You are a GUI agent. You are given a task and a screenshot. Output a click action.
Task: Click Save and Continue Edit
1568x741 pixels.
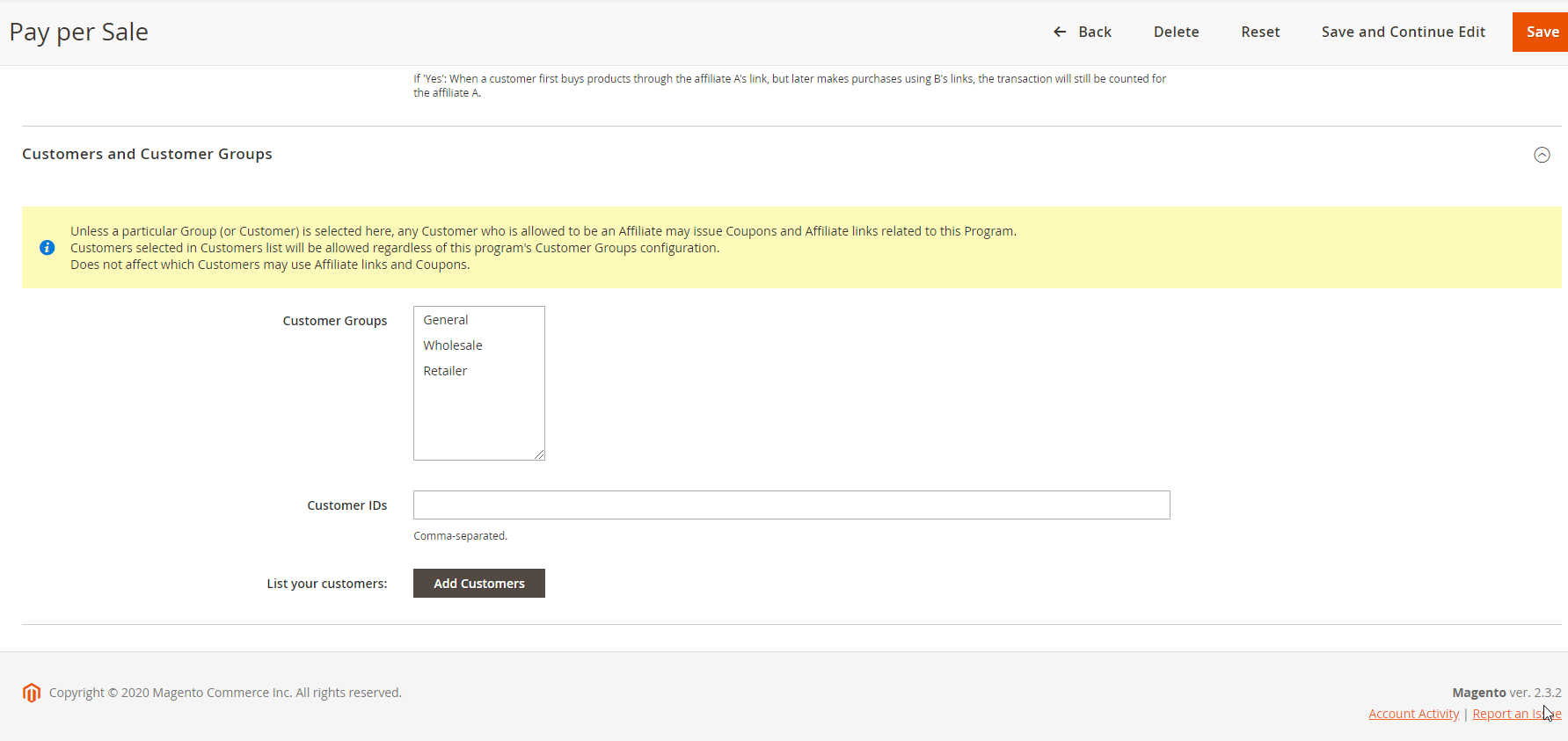[1403, 32]
